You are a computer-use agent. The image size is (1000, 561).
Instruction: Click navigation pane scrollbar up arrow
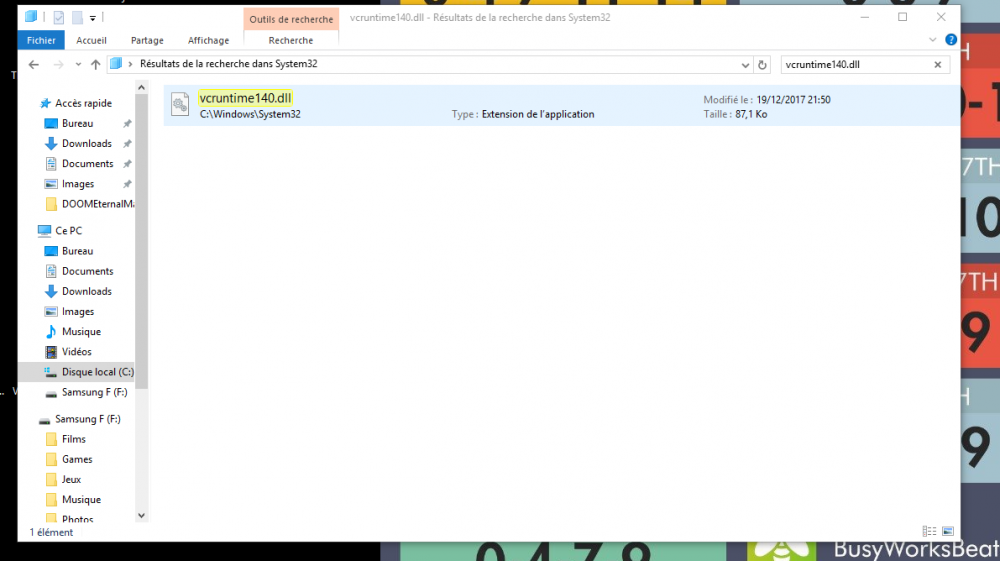point(142,87)
